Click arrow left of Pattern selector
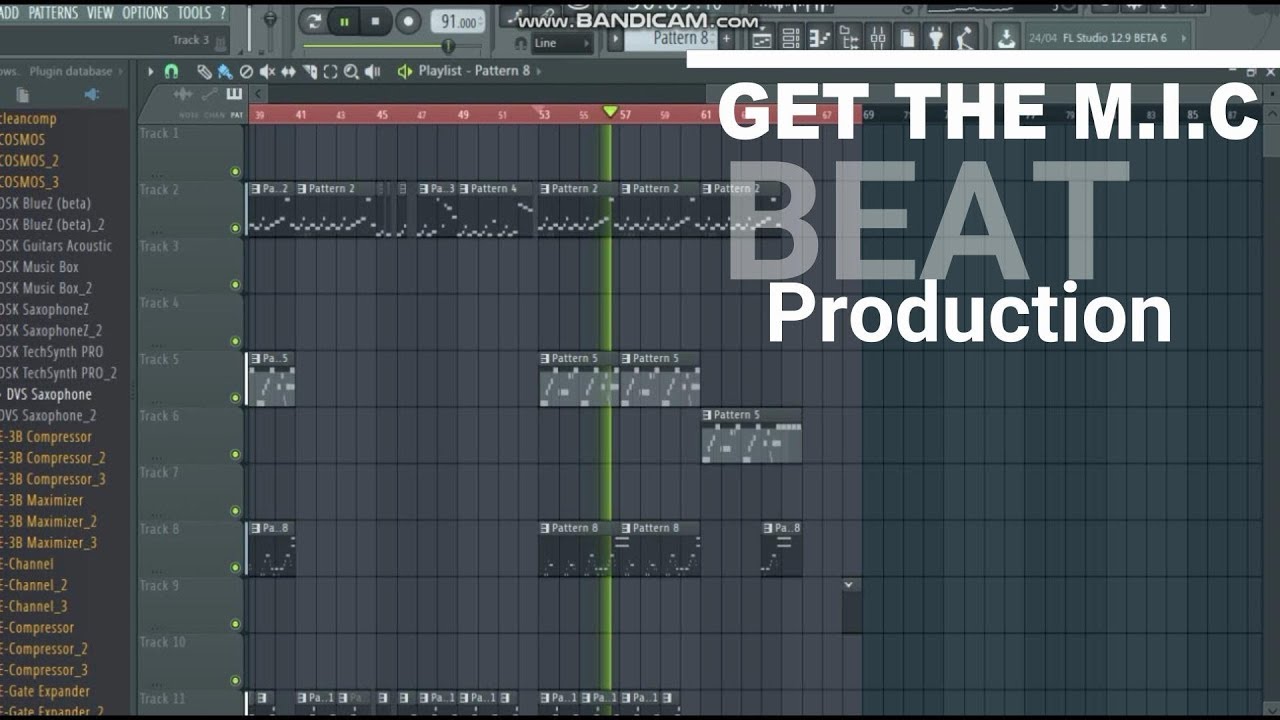Image resolution: width=1280 pixels, height=720 pixels. 614,38
